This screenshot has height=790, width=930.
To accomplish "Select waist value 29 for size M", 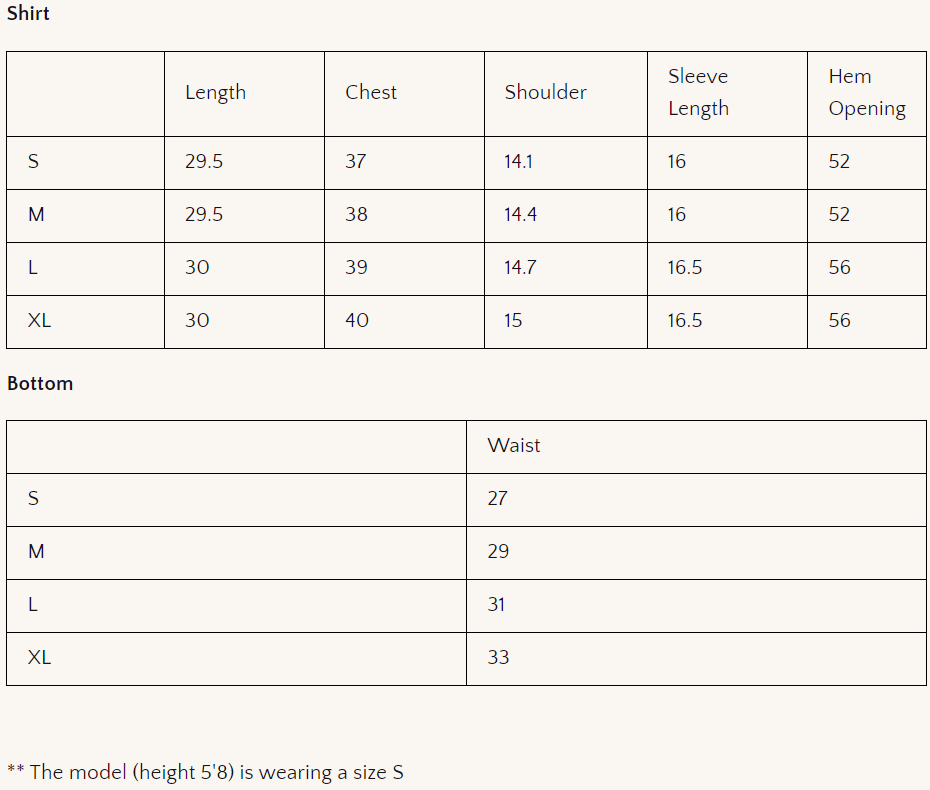I will pos(497,551).
